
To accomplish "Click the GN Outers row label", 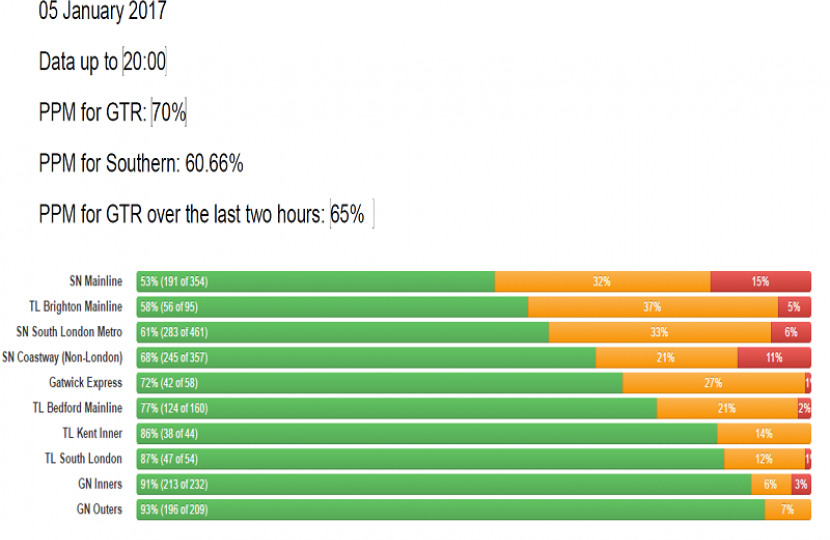I will point(100,510).
